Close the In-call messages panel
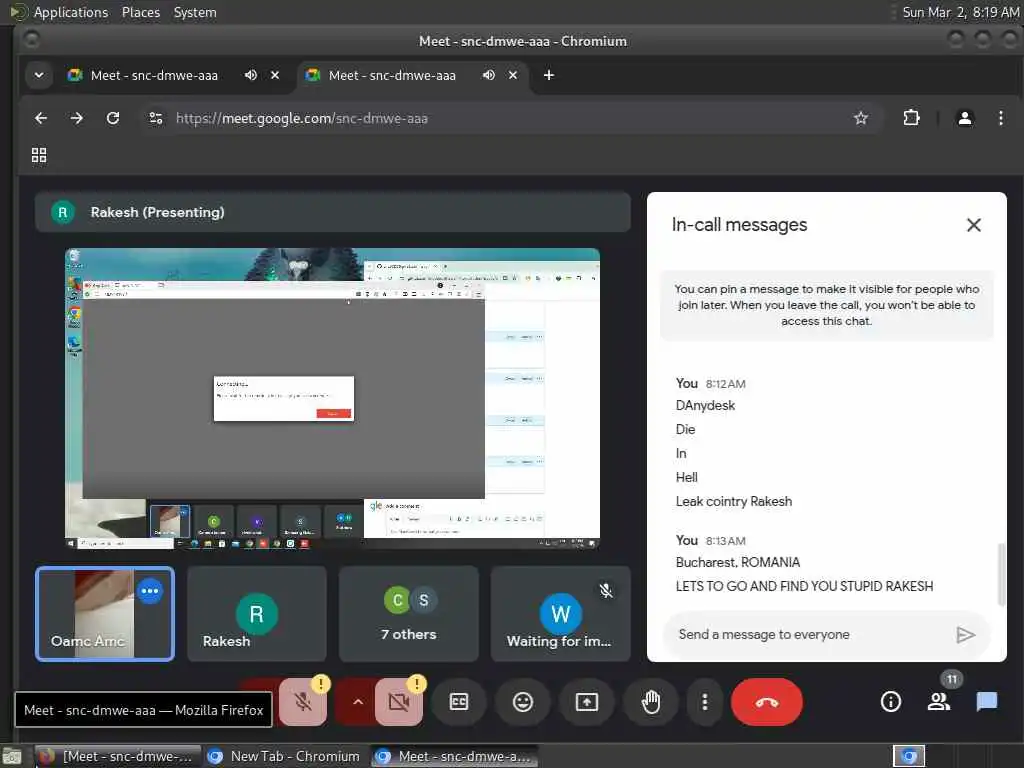The width and height of the screenshot is (1024, 768). click(x=974, y=225)
